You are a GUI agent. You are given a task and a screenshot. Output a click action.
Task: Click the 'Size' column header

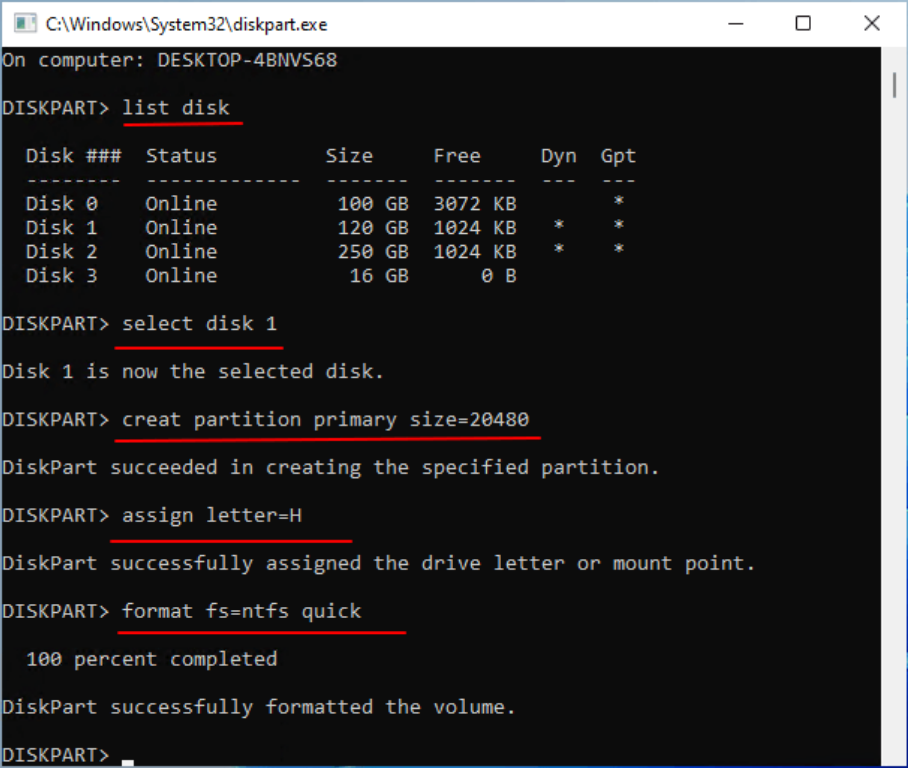(x=349, y=156)
